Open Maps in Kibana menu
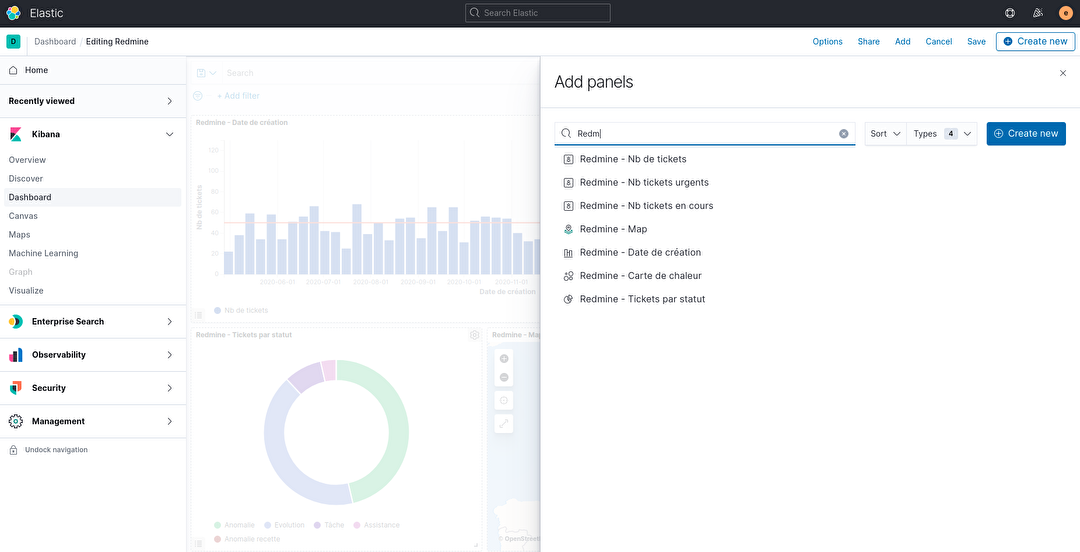1080x552 pixels. click(x=19, y=234)
